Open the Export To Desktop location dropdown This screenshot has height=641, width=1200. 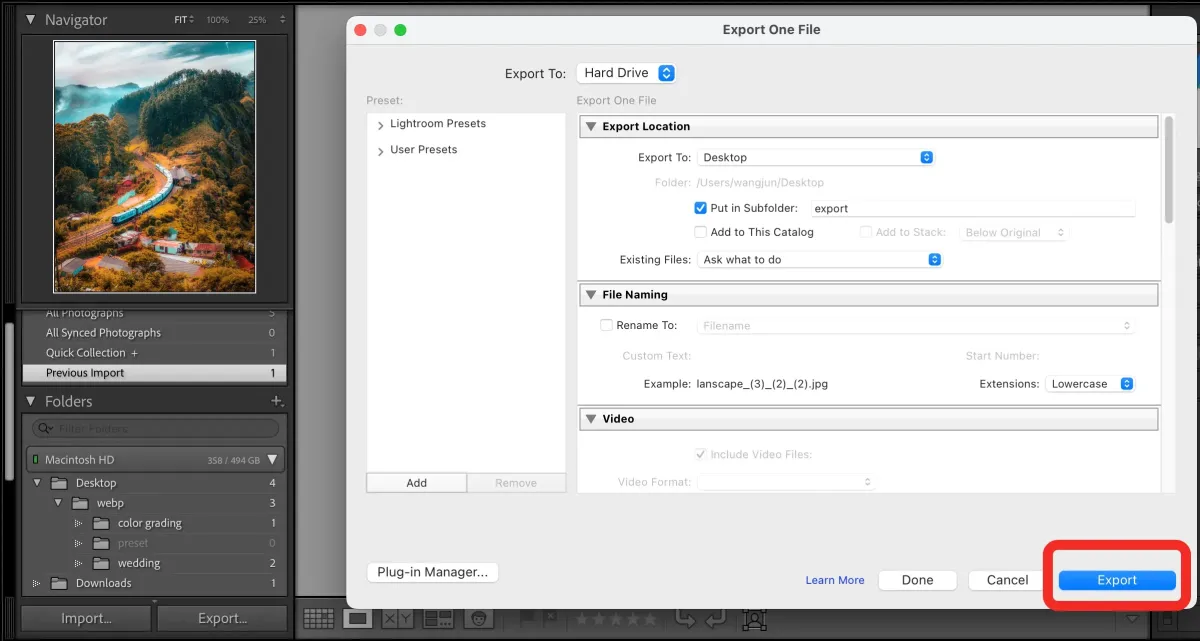(x=816, y=157)
